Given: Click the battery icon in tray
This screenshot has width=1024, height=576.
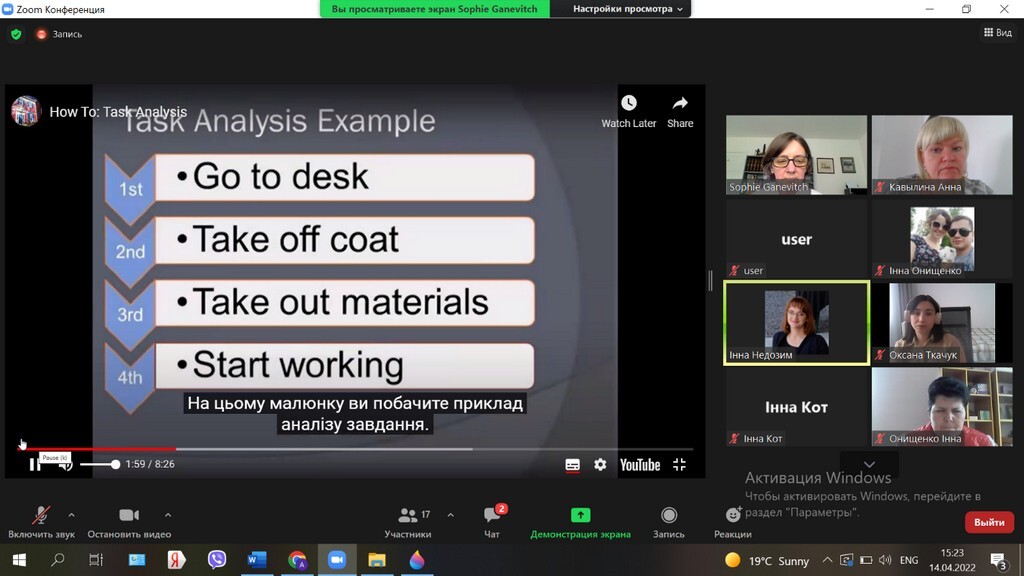Looking at the screenshot, I should click(866, 560).
